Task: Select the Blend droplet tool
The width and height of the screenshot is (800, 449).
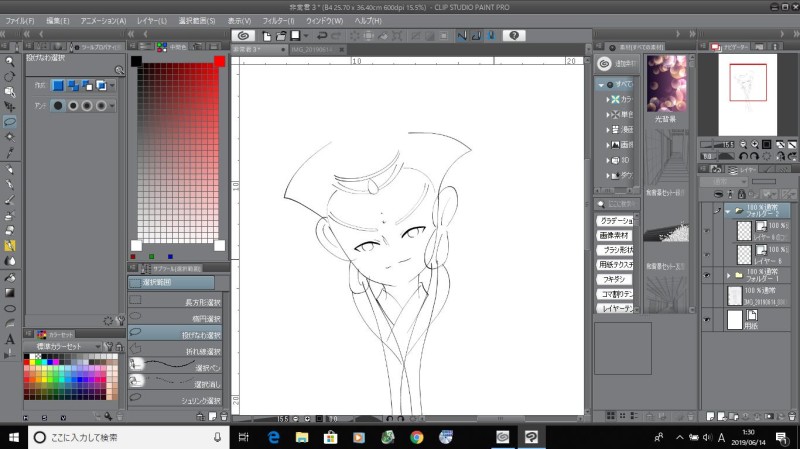Action: pyautogui.click(x=9, y=261)
